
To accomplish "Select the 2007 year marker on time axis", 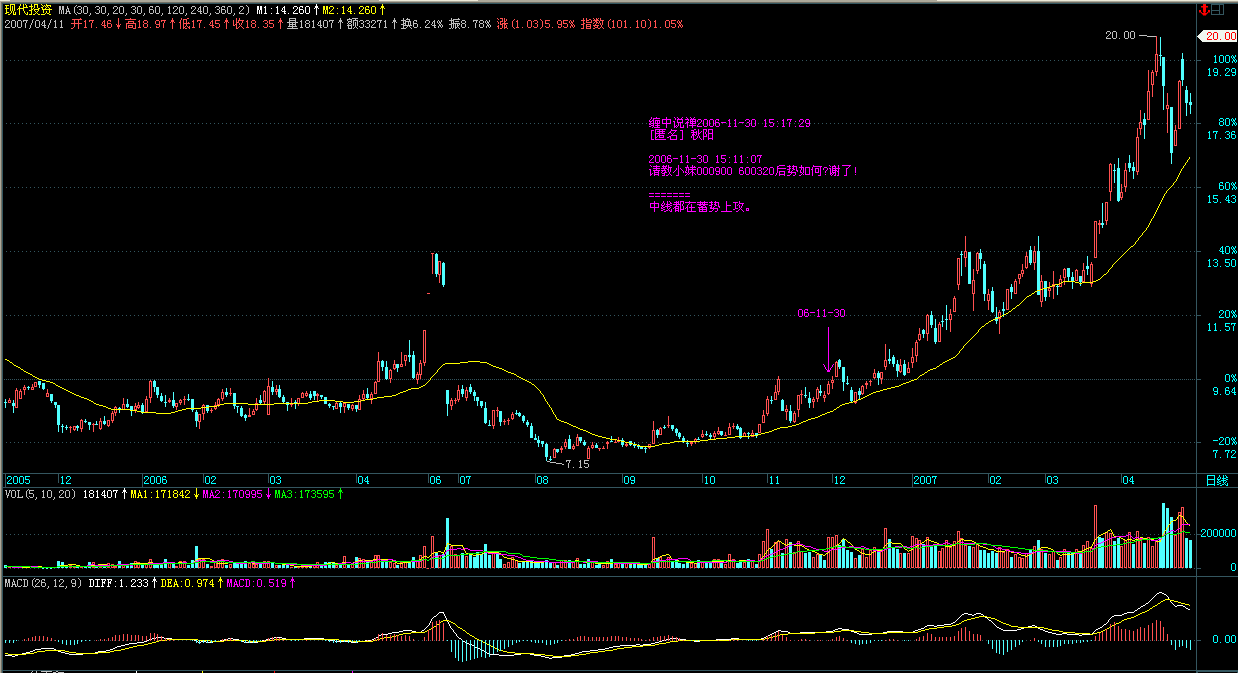I will click(x=928, y=481).
